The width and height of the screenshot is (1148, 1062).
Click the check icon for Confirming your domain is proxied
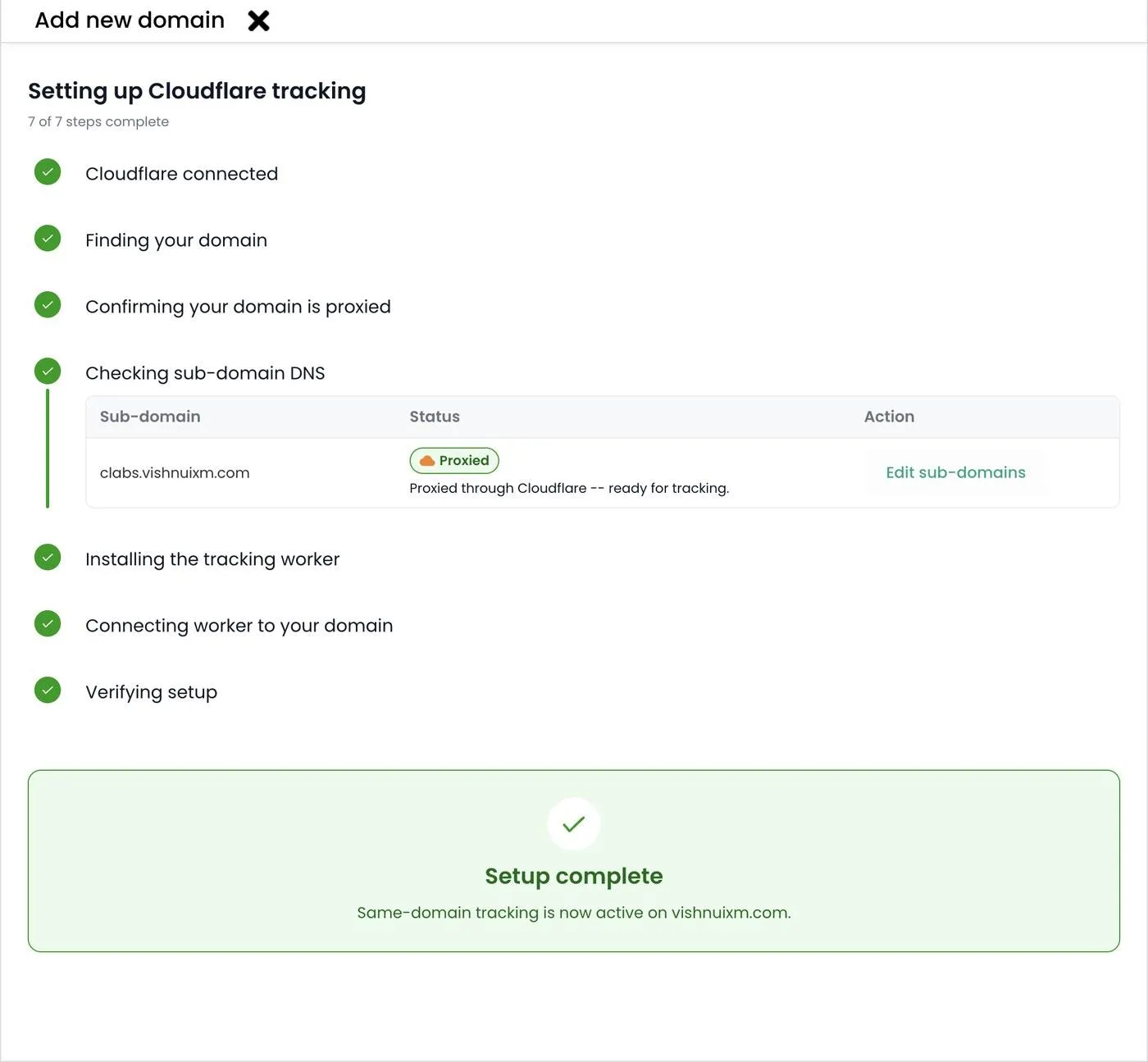[48, 305]
